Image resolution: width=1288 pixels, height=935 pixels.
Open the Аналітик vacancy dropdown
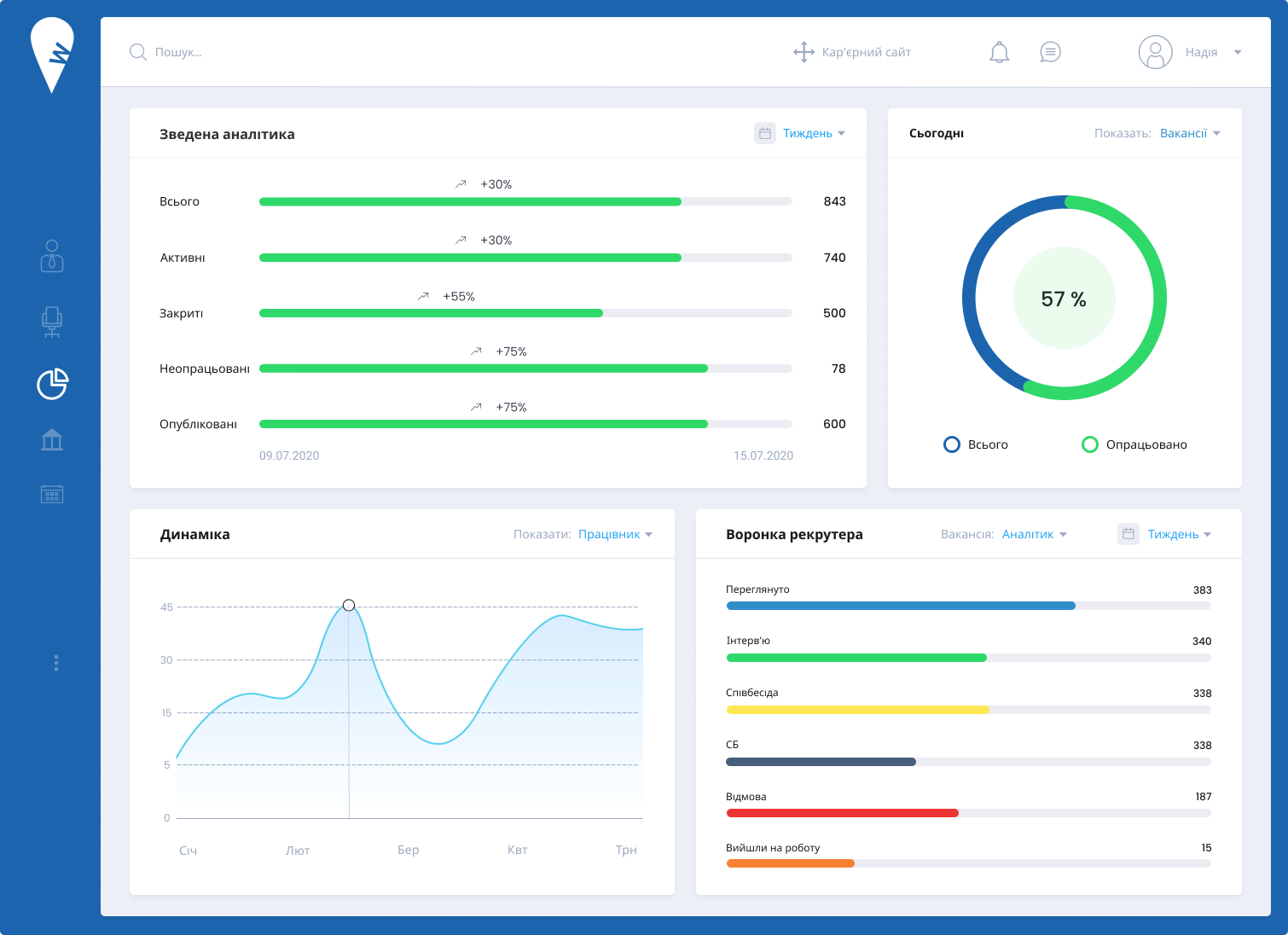pos(1034,534)
